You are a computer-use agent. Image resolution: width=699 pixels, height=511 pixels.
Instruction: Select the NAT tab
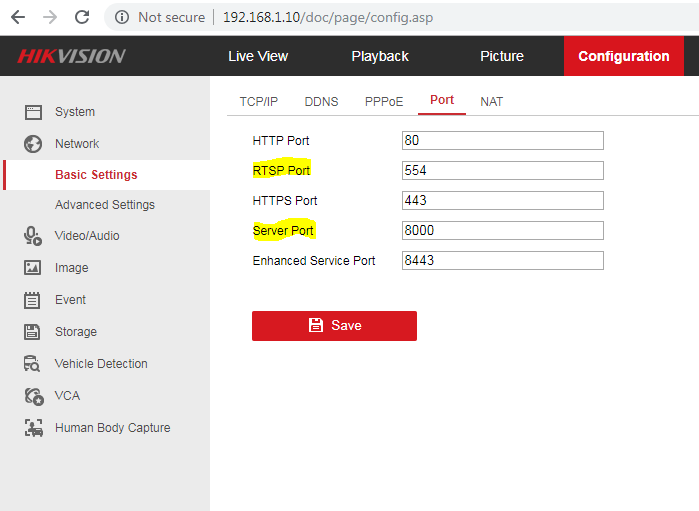(491, 102)
